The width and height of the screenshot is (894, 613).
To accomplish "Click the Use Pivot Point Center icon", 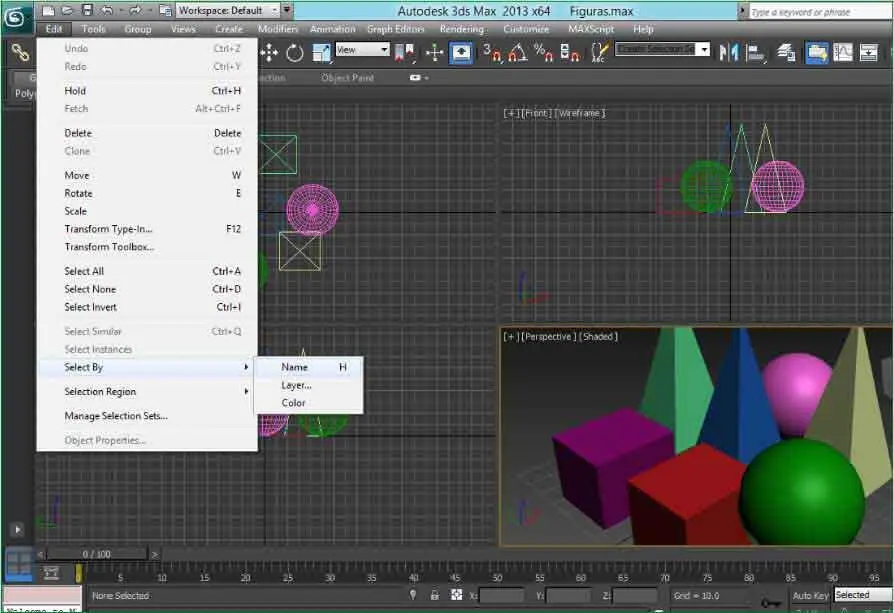I will click(404, 53).
